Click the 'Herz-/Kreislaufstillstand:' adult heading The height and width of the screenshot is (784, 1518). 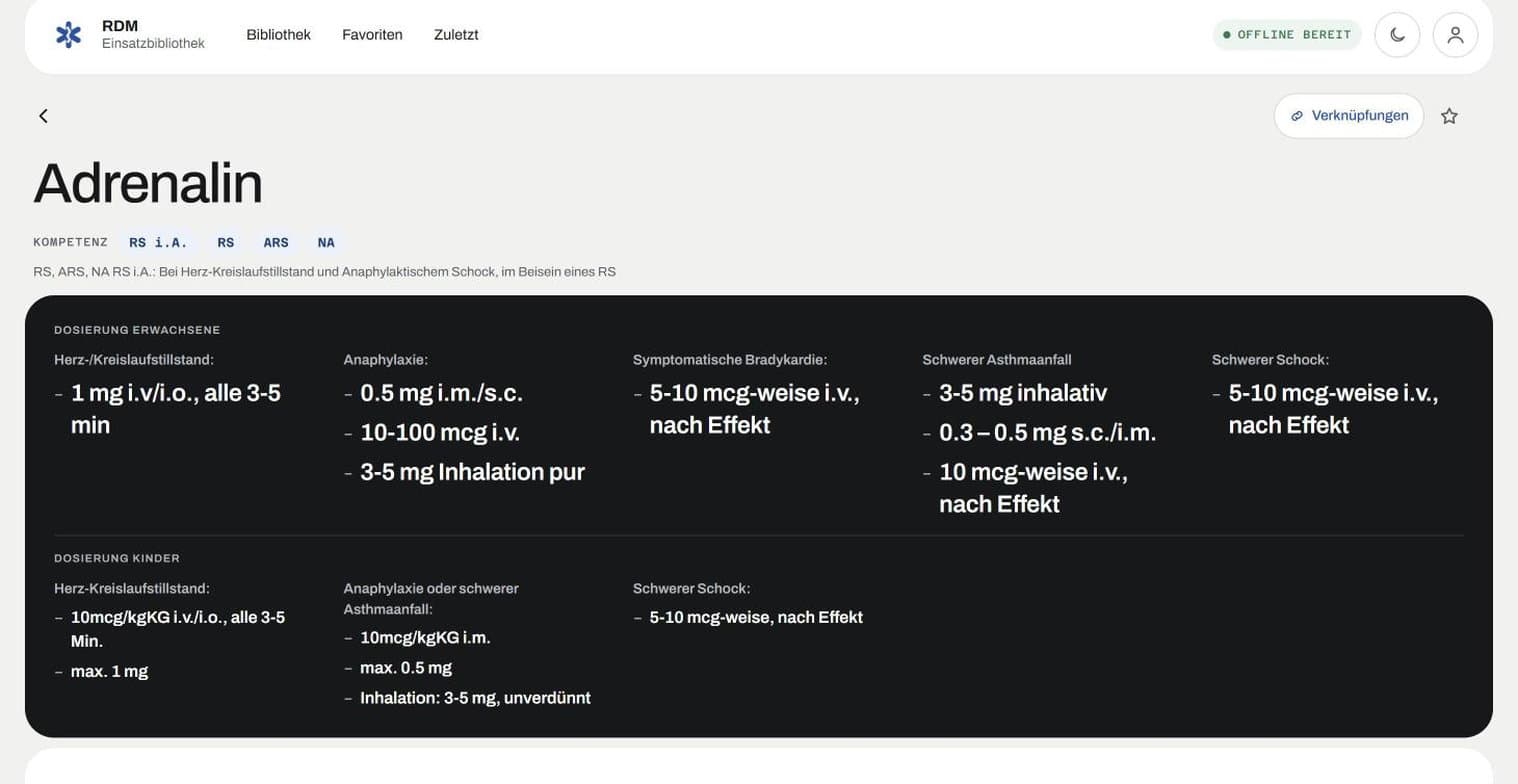(x=134, y=360)
